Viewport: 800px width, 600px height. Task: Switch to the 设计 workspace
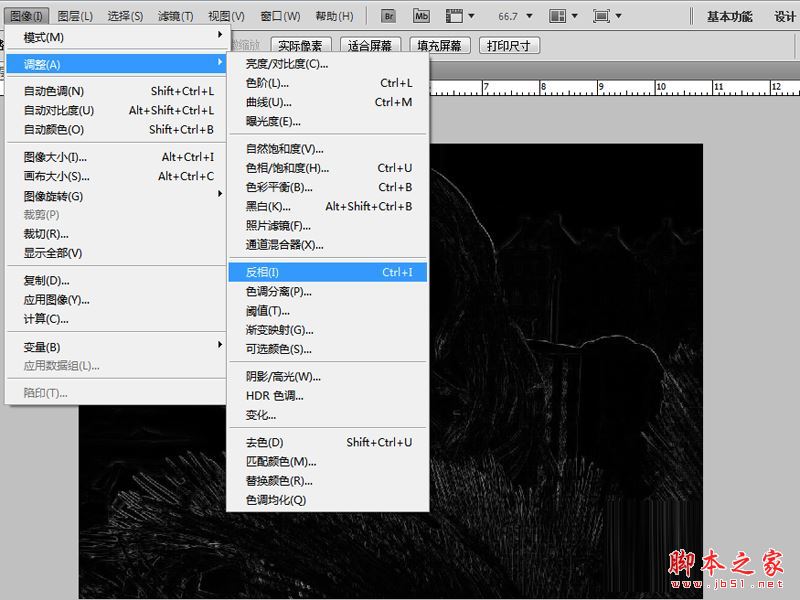785,15
